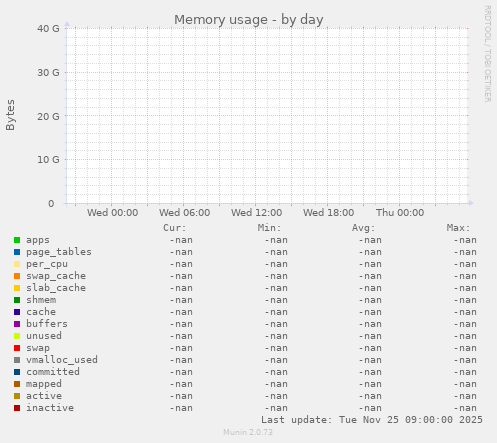Click the buffers purple swatch
The width and height of the screenshot is (497, 443).
point(17,324)
